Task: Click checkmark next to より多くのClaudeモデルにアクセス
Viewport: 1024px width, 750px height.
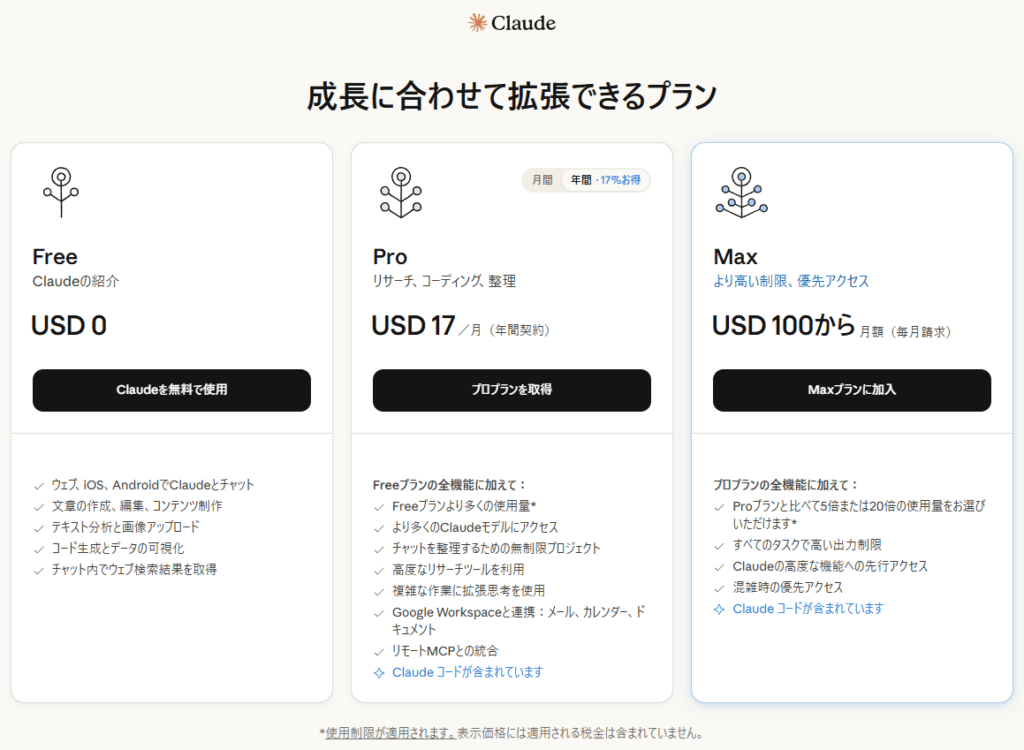Action: click(379, 528)
